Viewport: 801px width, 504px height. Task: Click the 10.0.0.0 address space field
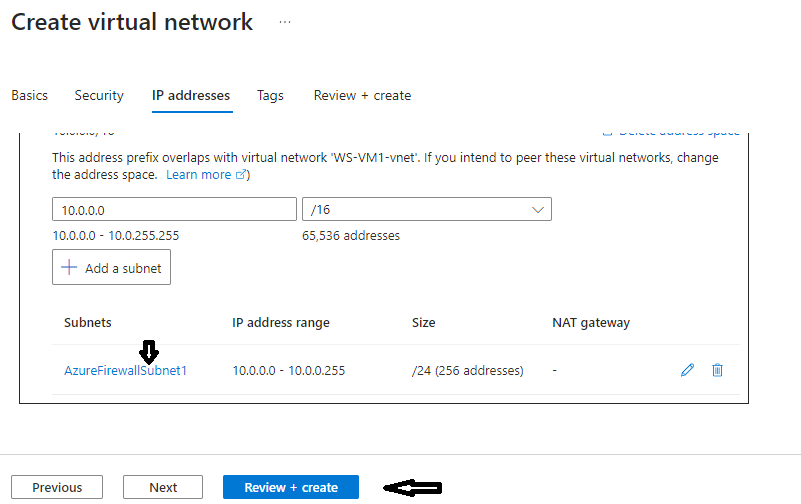pos(174,209)
